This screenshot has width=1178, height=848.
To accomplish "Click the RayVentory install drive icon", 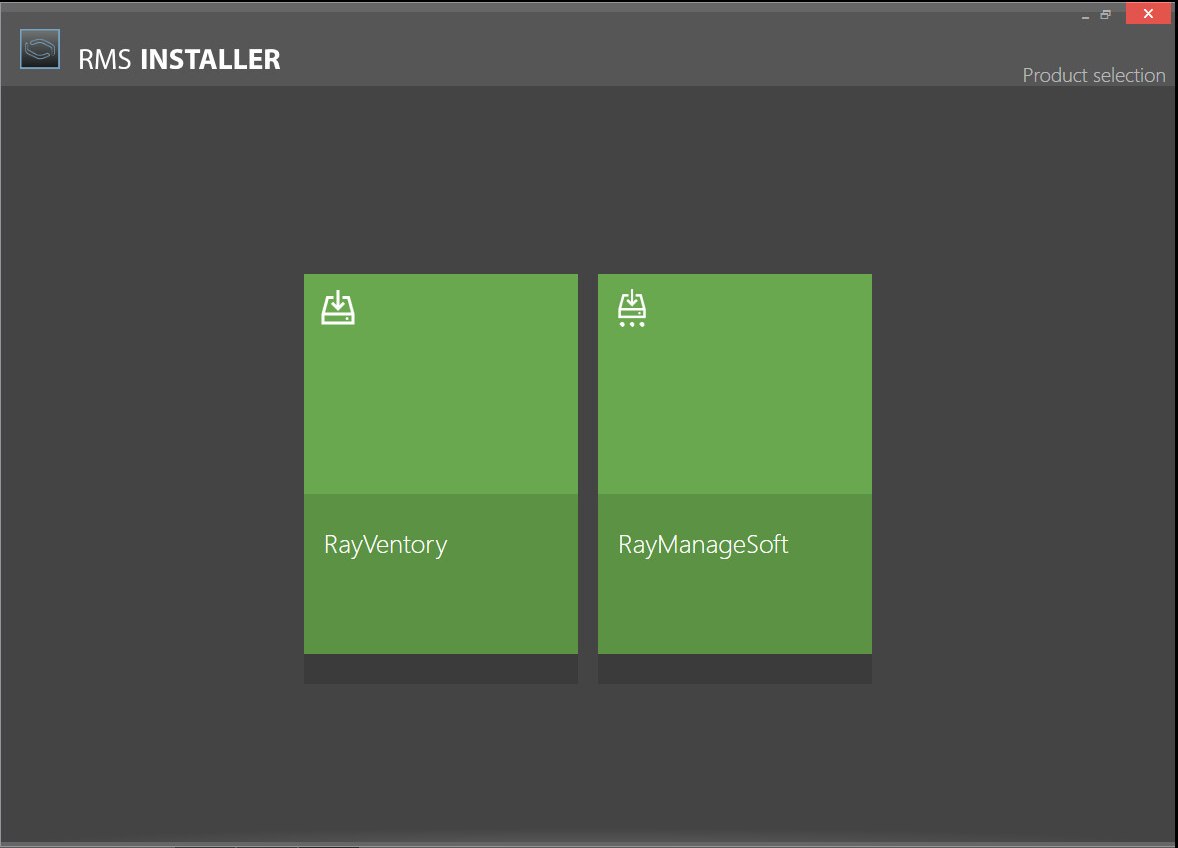I will pyautogui.click(x=338, y=308).
